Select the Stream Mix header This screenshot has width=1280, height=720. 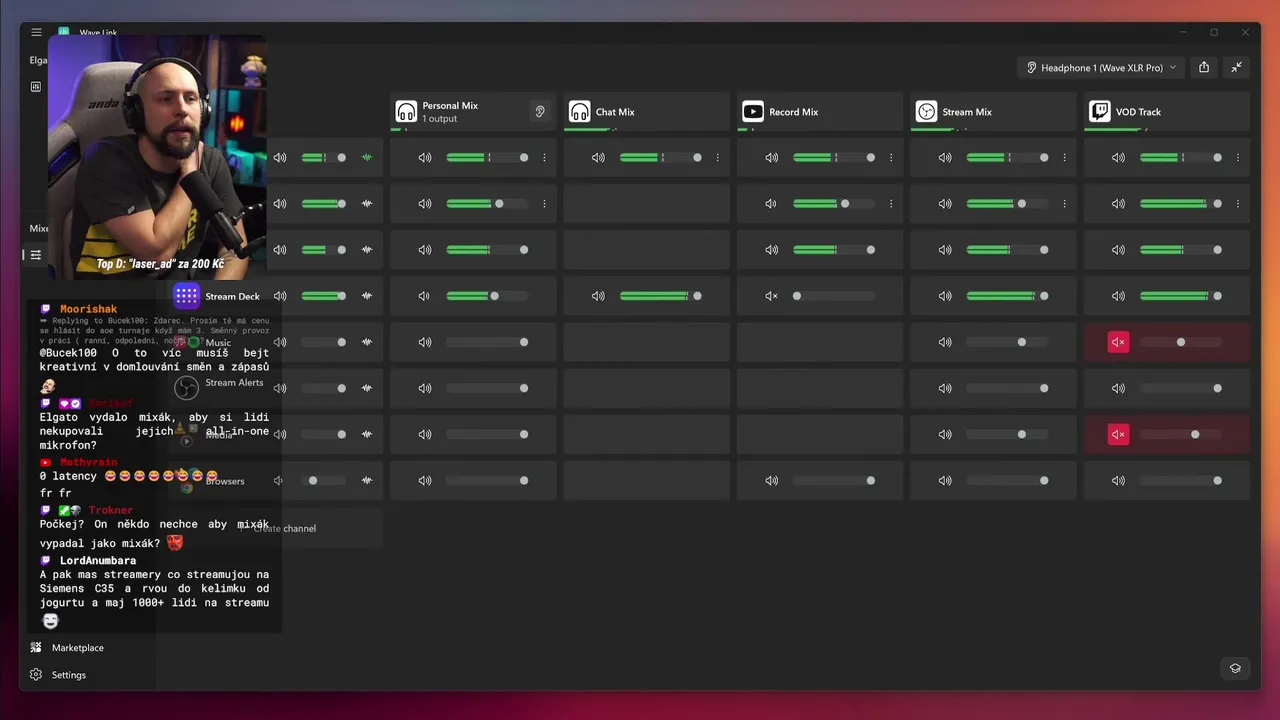pyautogui.click(x=993, y=111)
